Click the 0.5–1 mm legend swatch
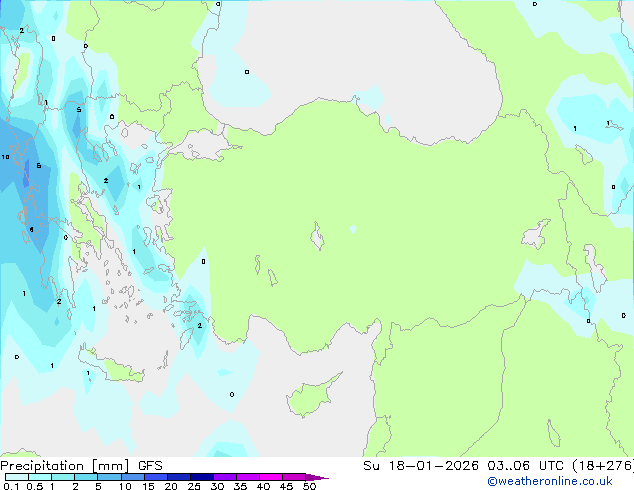The image size is (634, 490). 40,477
